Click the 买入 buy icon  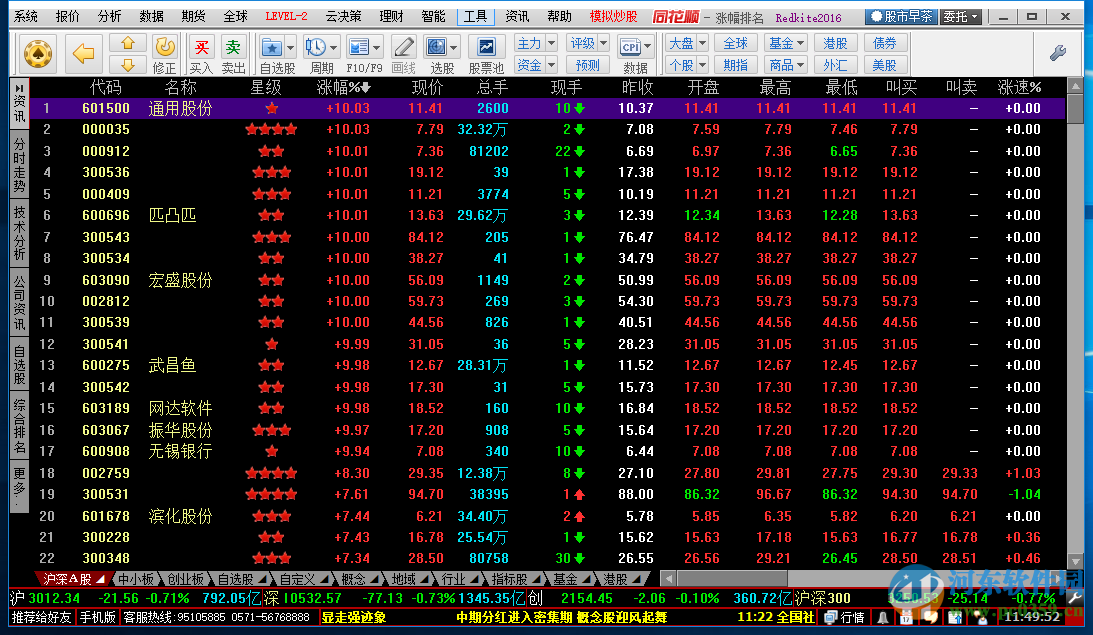(x=202, y=47)
